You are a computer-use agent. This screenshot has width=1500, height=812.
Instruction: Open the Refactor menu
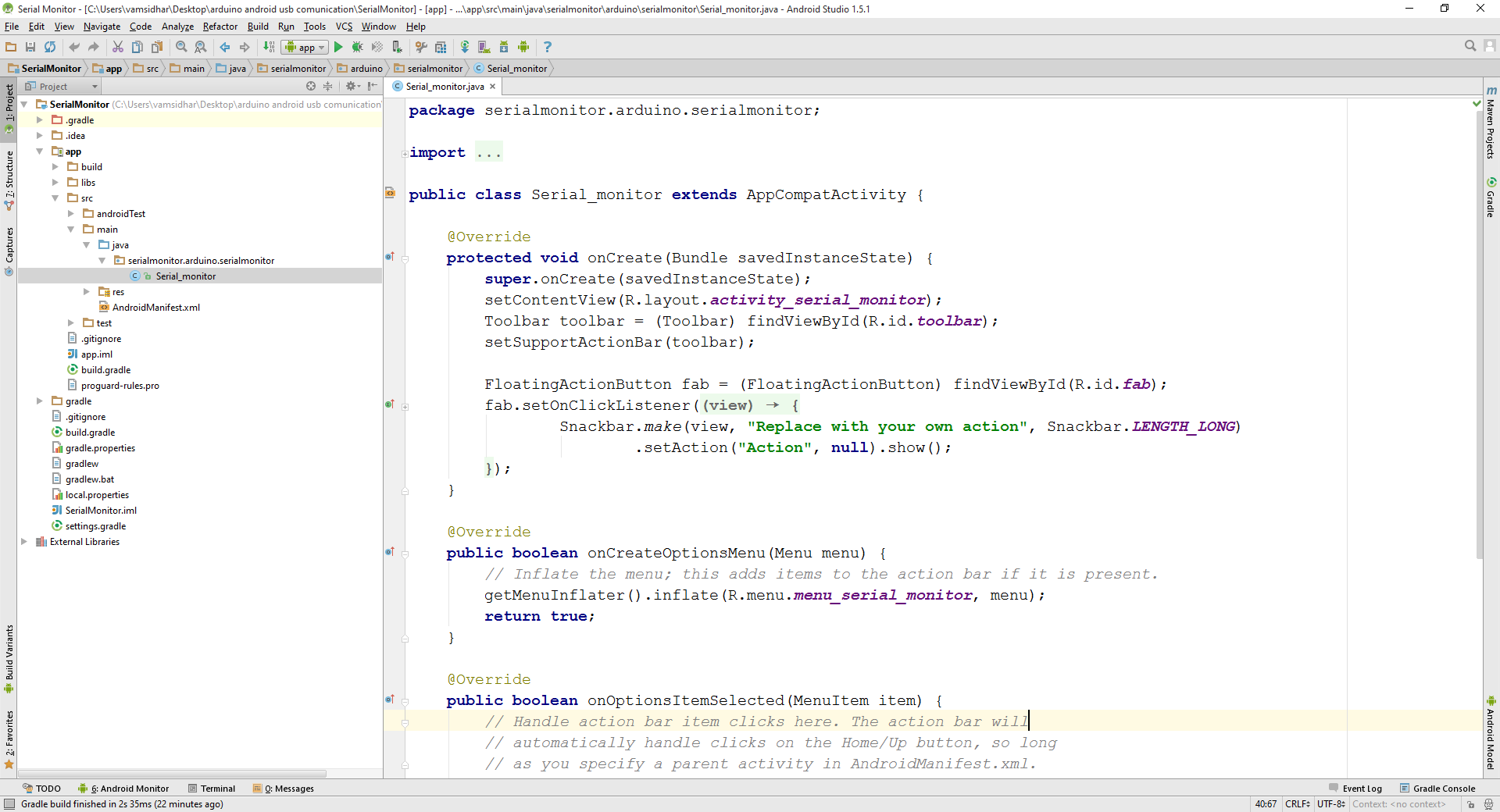(220, 27)
